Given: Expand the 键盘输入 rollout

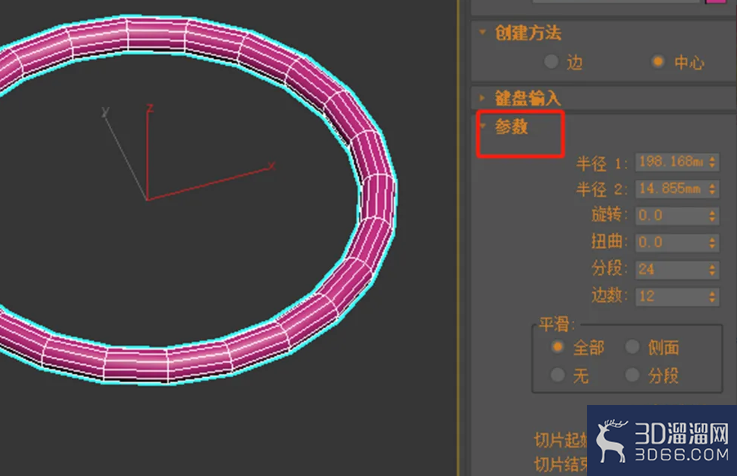Looking at the screenshot, I should pyautogui.click(x=482, y=98).
